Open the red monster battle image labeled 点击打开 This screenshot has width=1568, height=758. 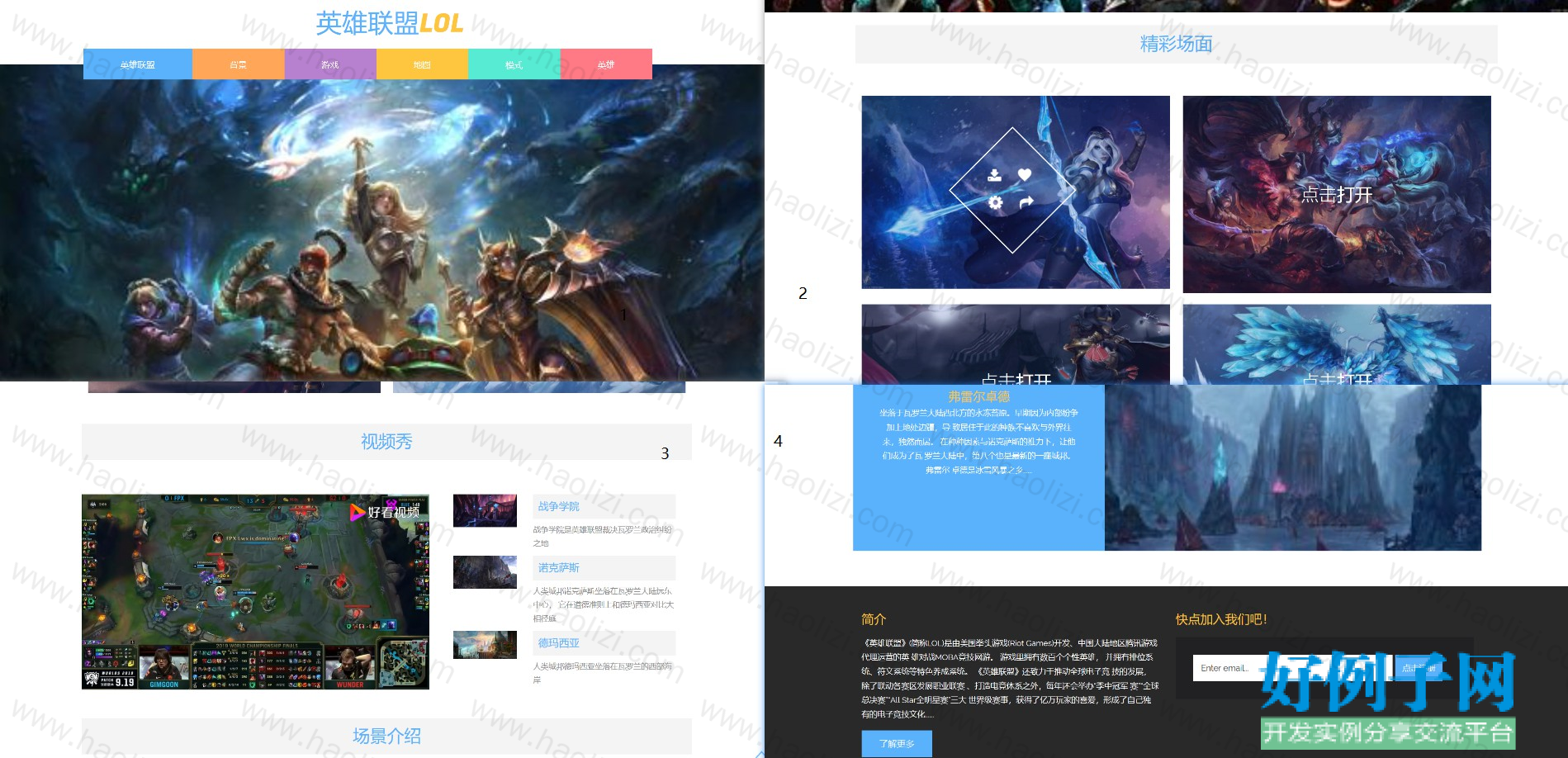(1337, 194)
